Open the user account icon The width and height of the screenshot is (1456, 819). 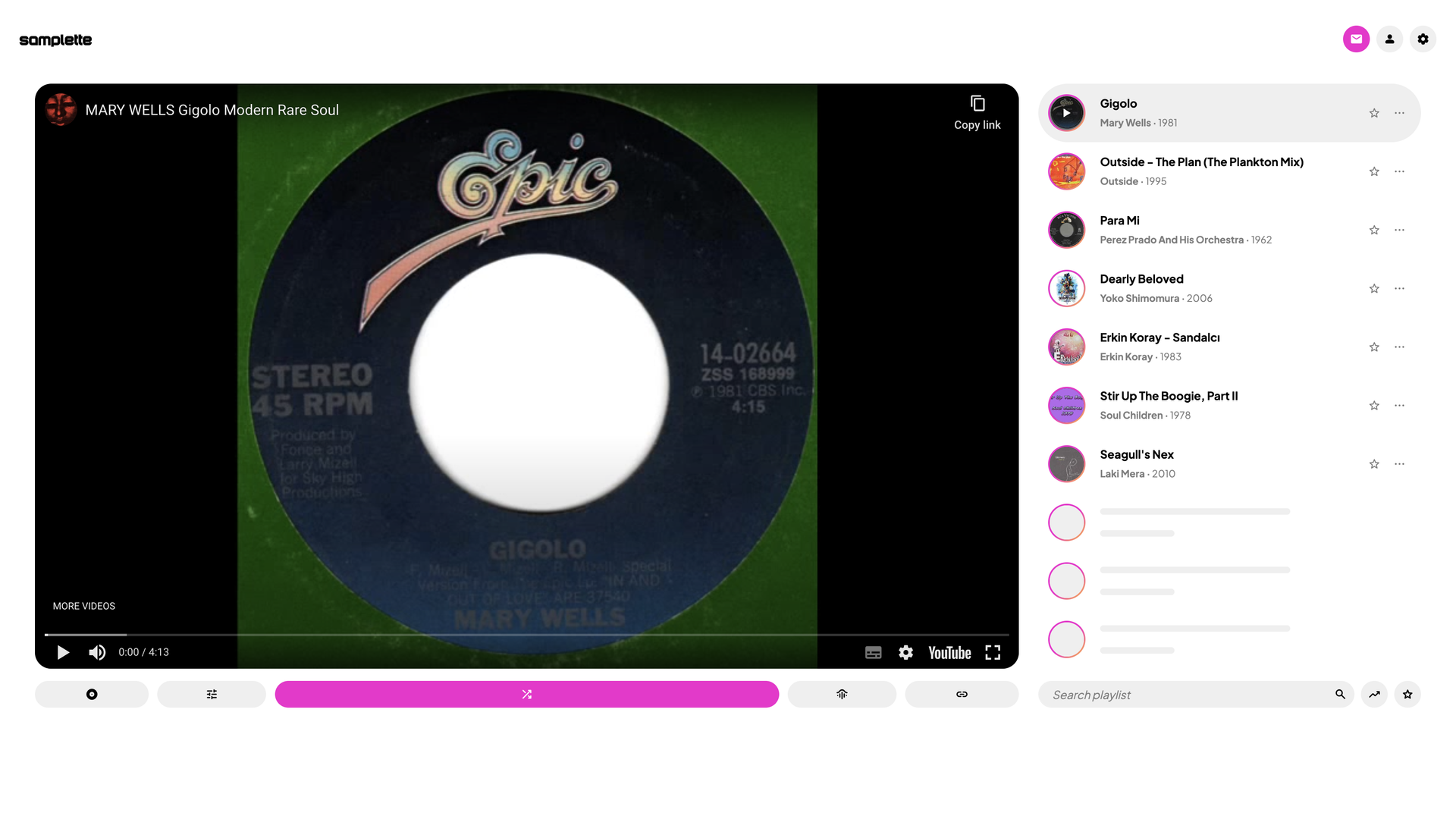point(1389,39)
